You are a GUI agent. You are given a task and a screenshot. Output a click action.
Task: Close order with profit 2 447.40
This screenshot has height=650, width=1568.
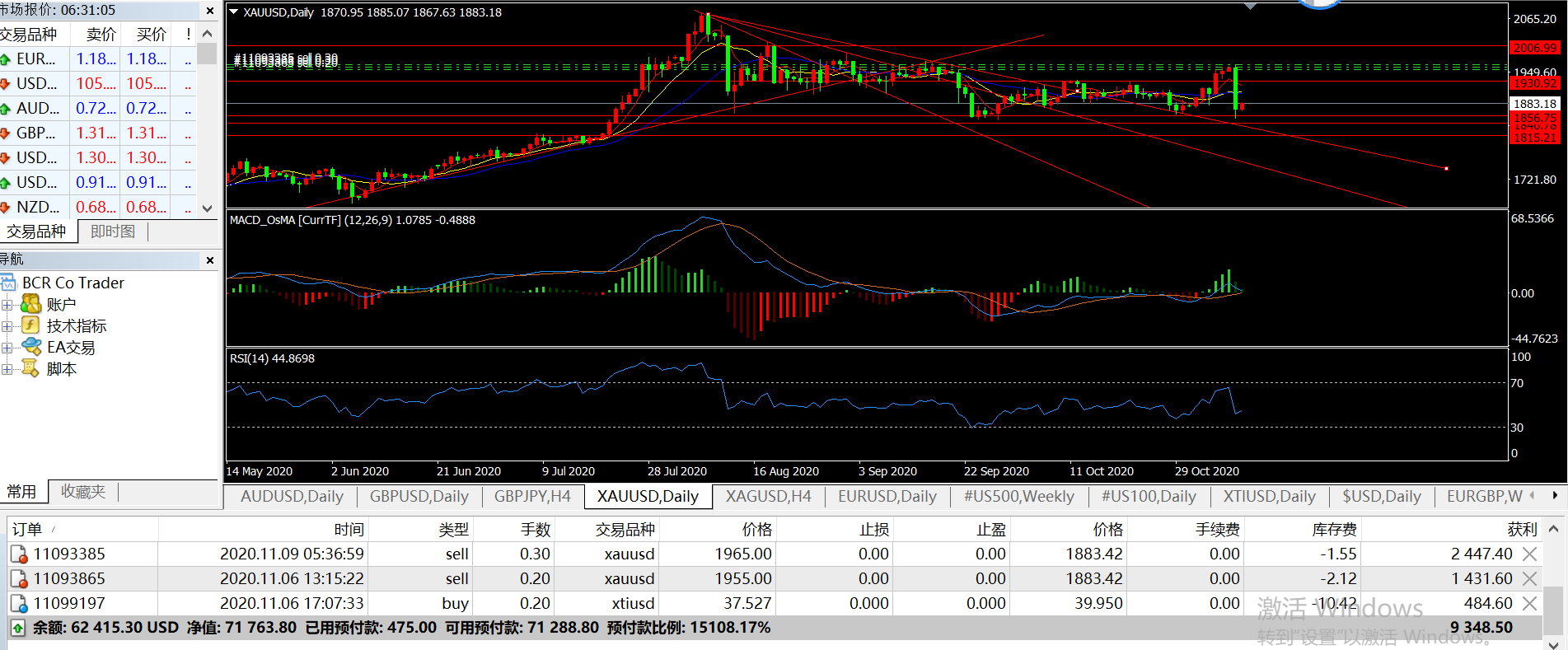[x=1529, y=554]
